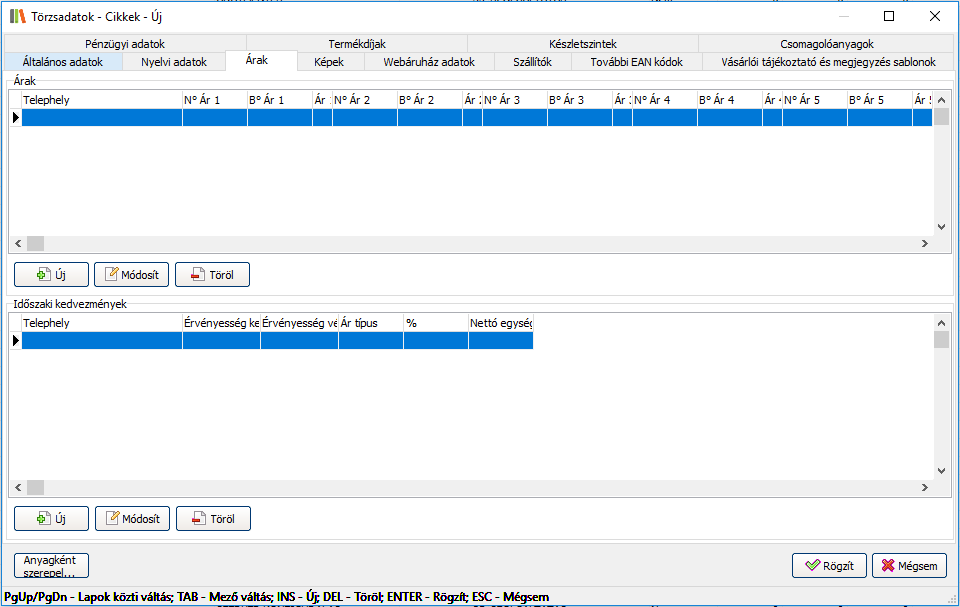Viewport: 960px width, 607px height.
Task: Switch to the Készletszintek tab
Action: point(582,44)
